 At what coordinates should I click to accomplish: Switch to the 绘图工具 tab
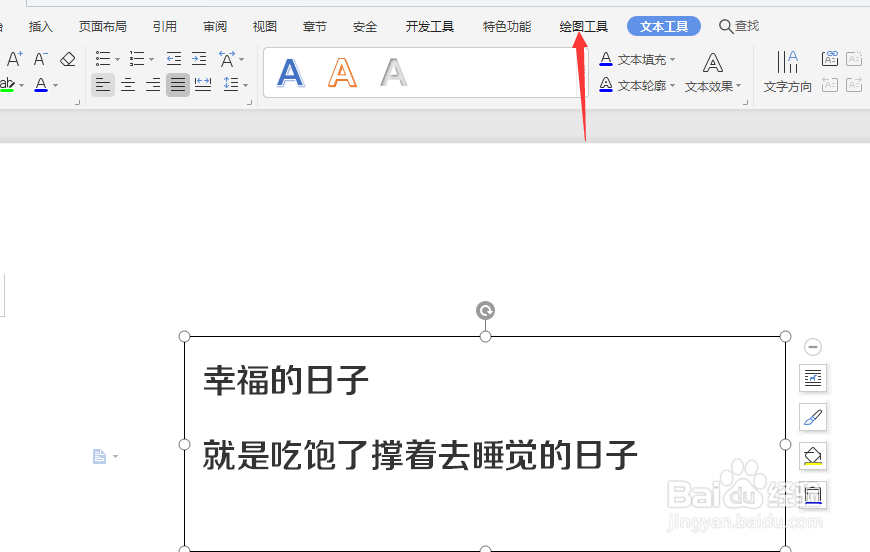pos(583,27)
